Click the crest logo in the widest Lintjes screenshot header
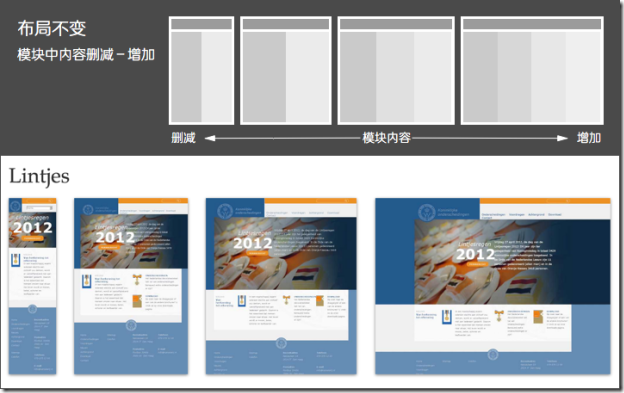This screenshot has height=393, width=624. point(427,212)
